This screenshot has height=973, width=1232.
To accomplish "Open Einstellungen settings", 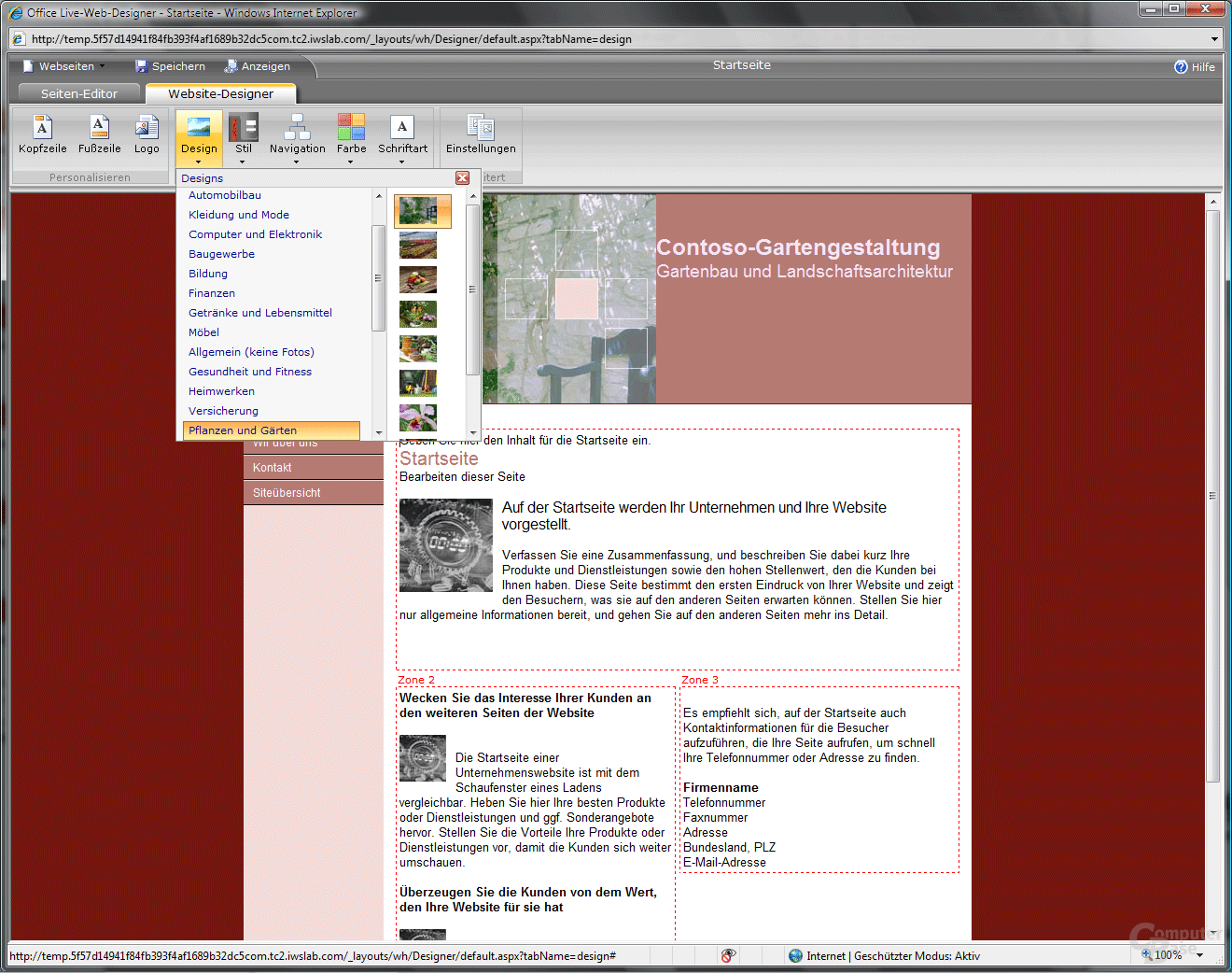I will tap(481, 134).
